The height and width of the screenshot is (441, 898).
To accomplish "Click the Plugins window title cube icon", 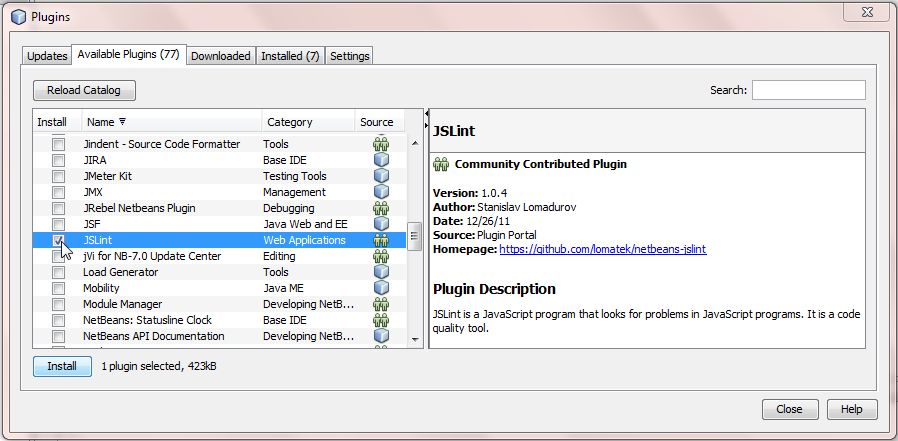I will click(19, 17).
